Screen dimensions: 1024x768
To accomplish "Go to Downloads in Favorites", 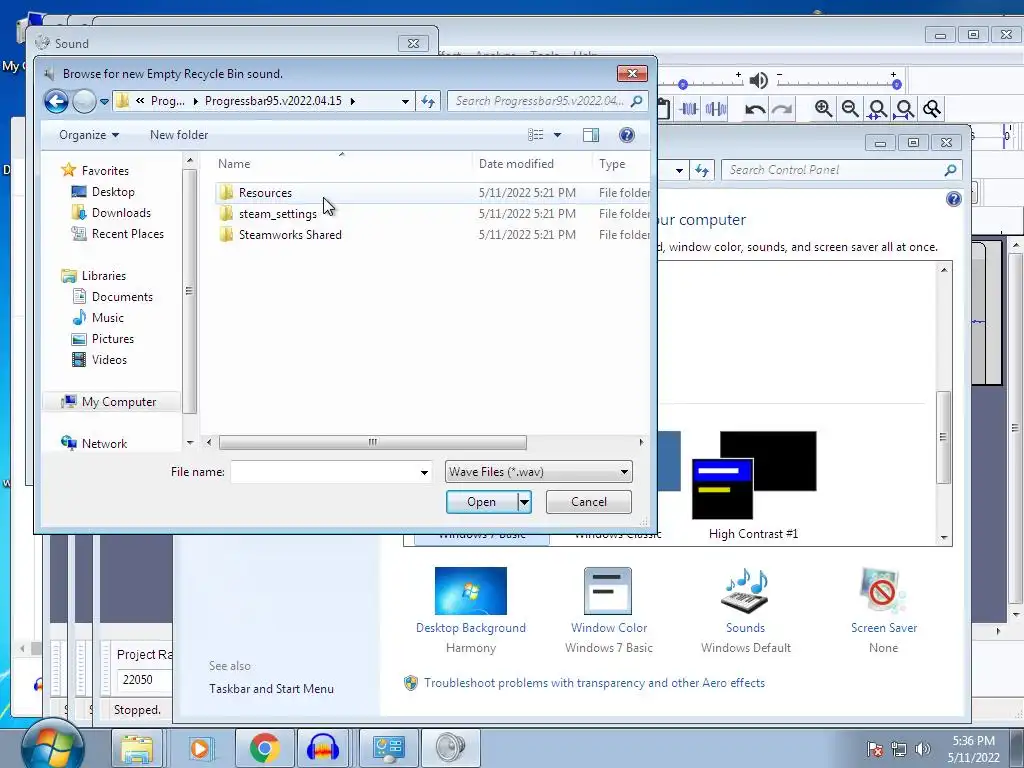I will [121, 212].
